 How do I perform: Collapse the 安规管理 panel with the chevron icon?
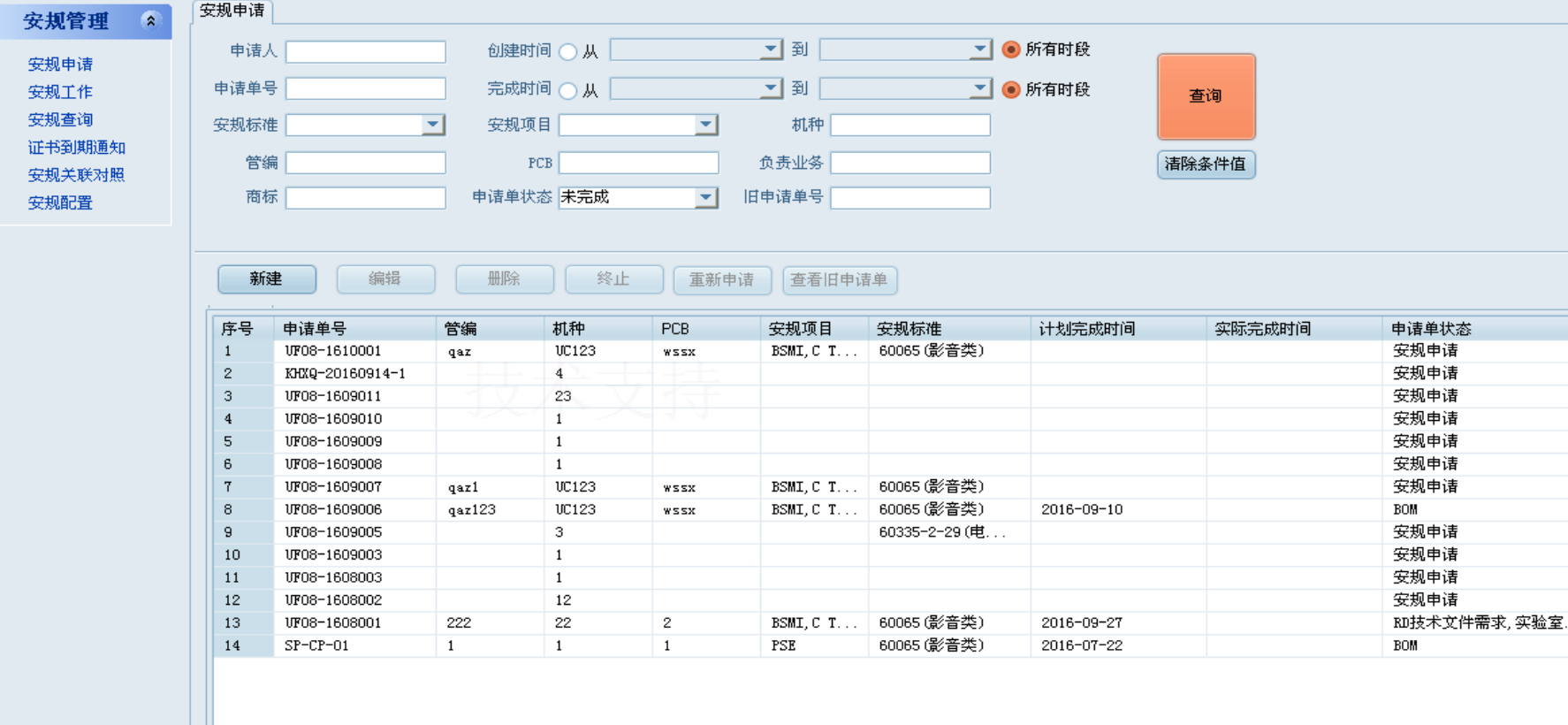(x=150, y=20)
